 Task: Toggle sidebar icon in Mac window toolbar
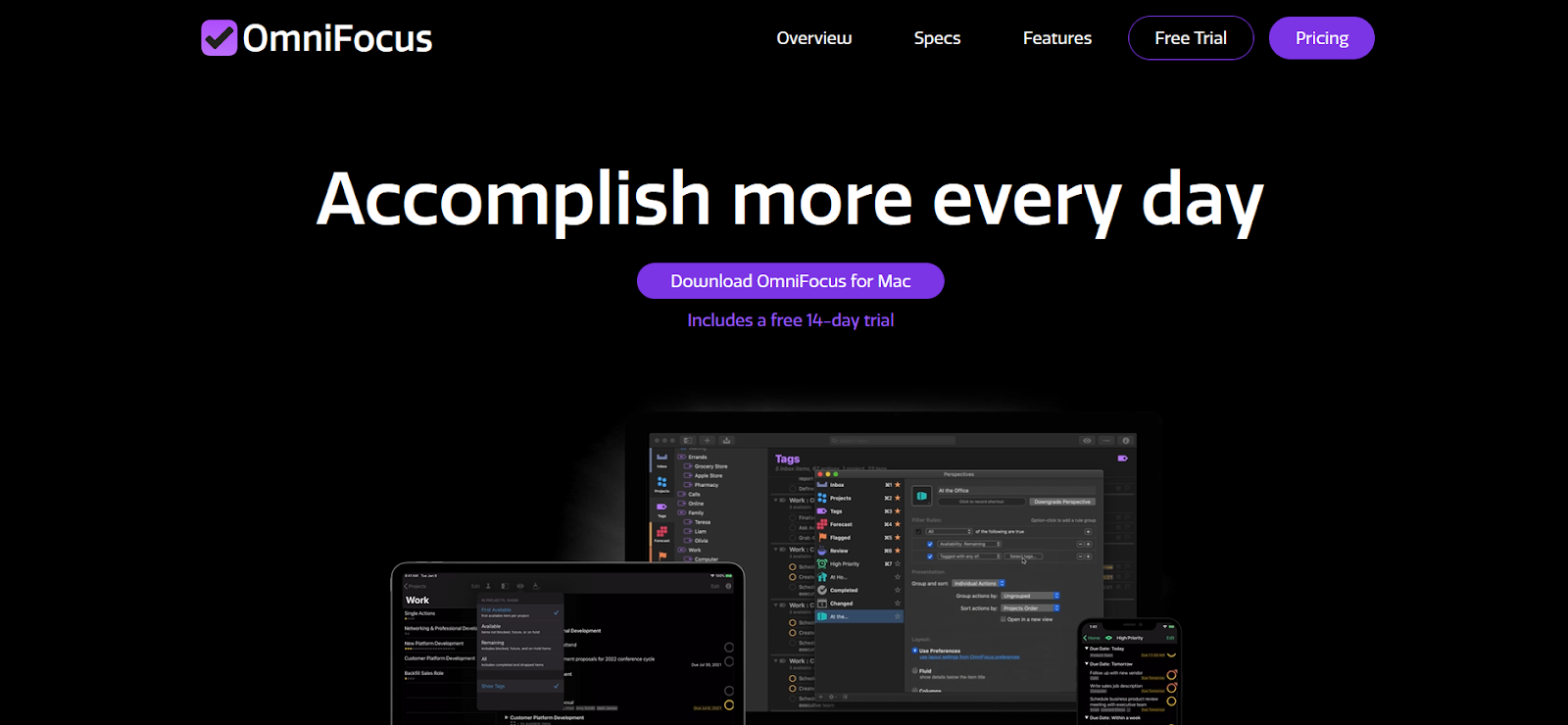tap(688, 441)
